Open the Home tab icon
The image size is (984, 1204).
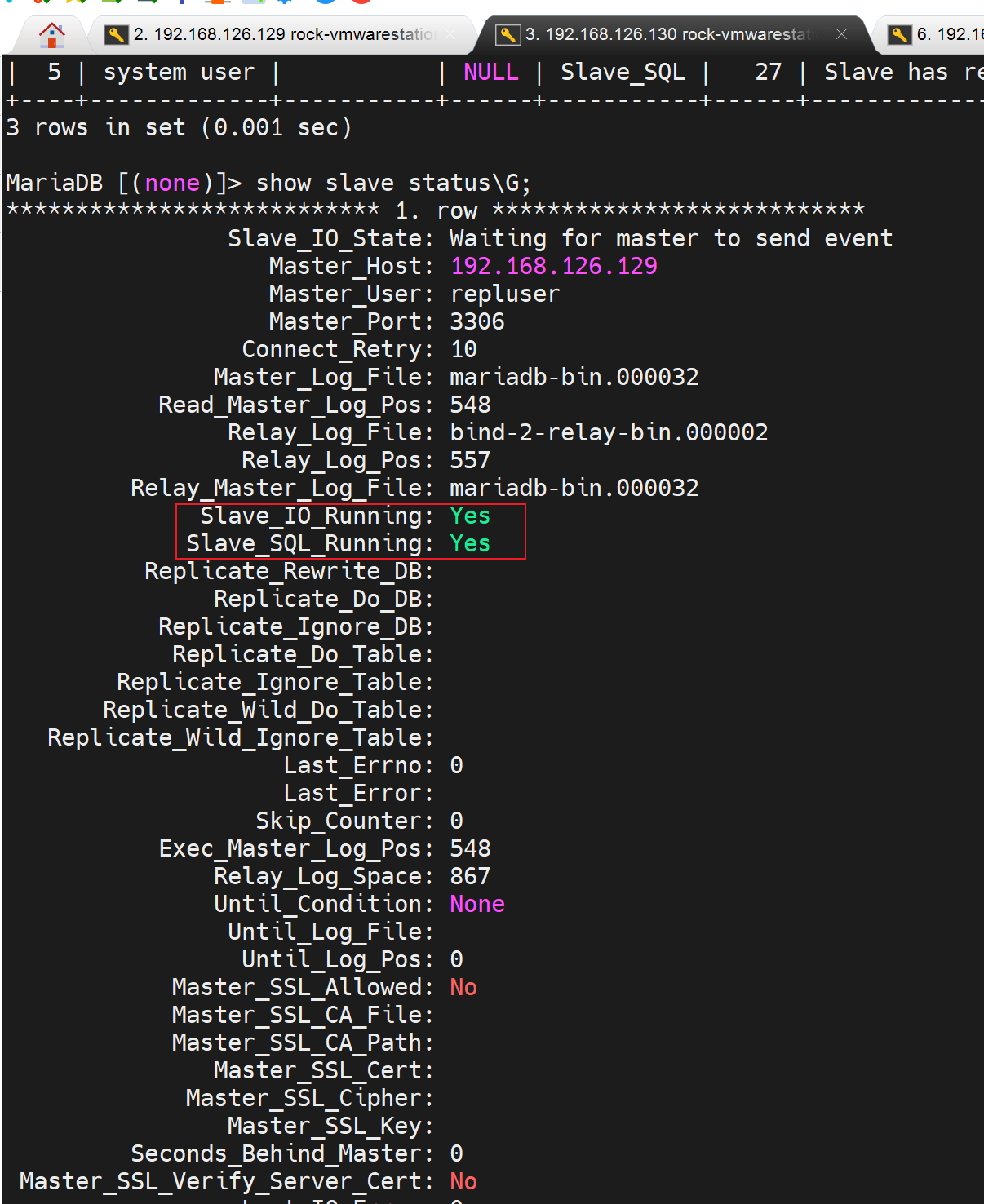[x=51, y=35]
